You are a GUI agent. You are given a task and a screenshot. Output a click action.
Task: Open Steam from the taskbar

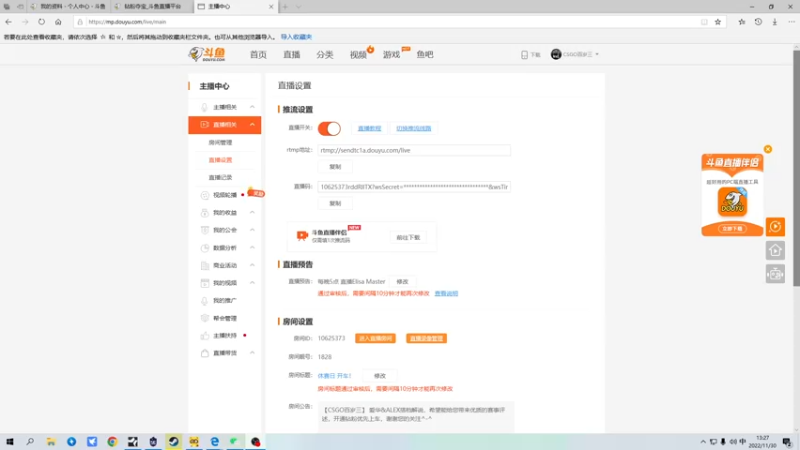point(173,442)
